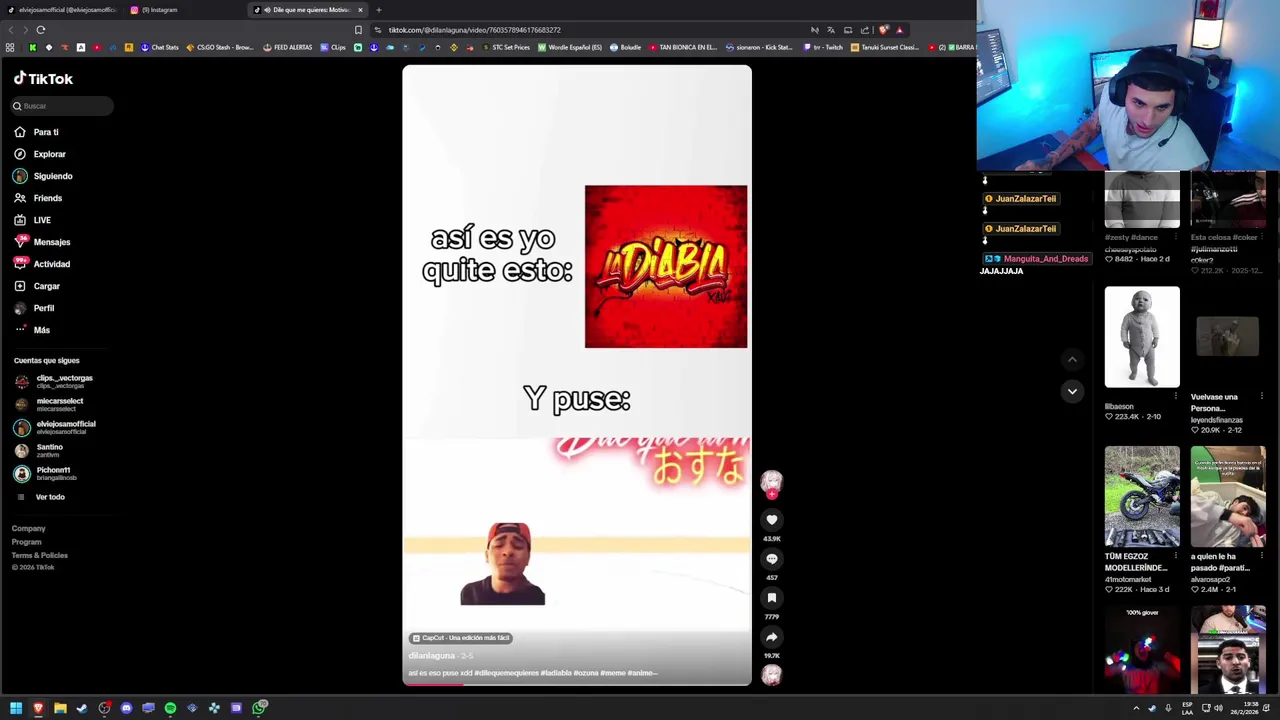Image resolution: width=1280 pixels, height=720 pixels.
Task: Open the LIVE section
Action: [x=32, y=220]
